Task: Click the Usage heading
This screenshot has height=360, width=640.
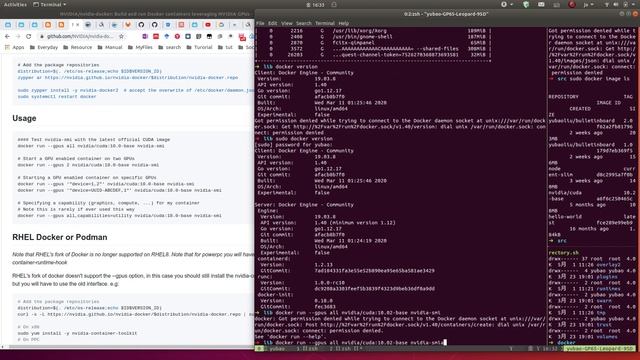Action: coord(24,118)
